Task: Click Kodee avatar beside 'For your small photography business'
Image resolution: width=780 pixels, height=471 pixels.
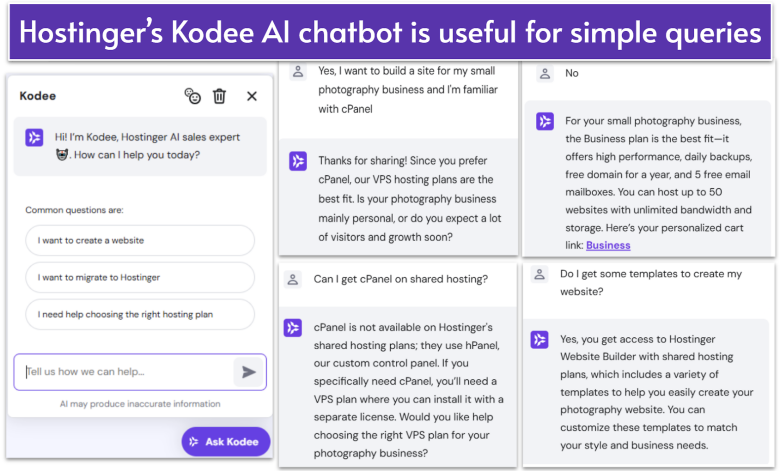Action: point(545,121)
